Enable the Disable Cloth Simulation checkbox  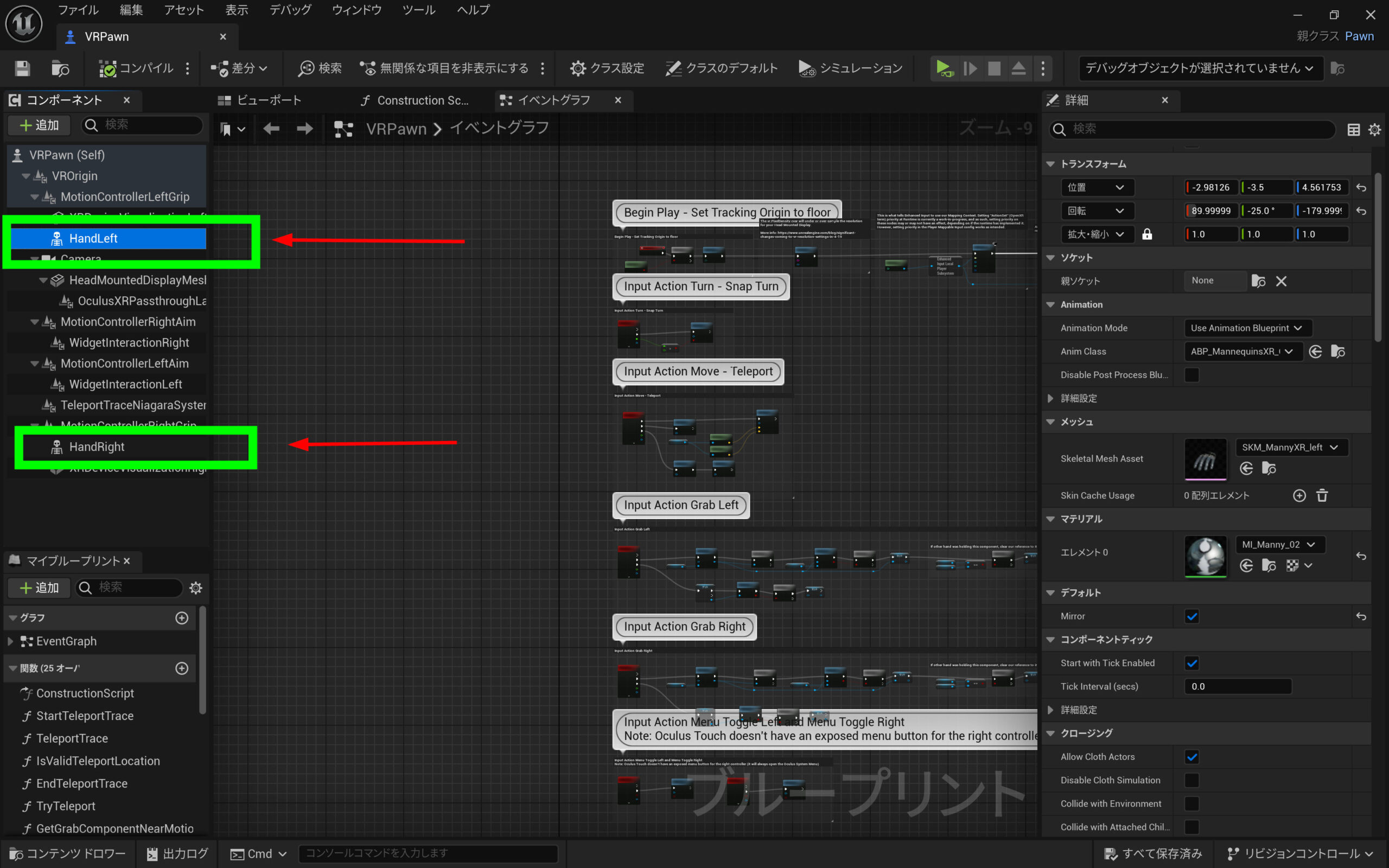(x=1192, y=780)
